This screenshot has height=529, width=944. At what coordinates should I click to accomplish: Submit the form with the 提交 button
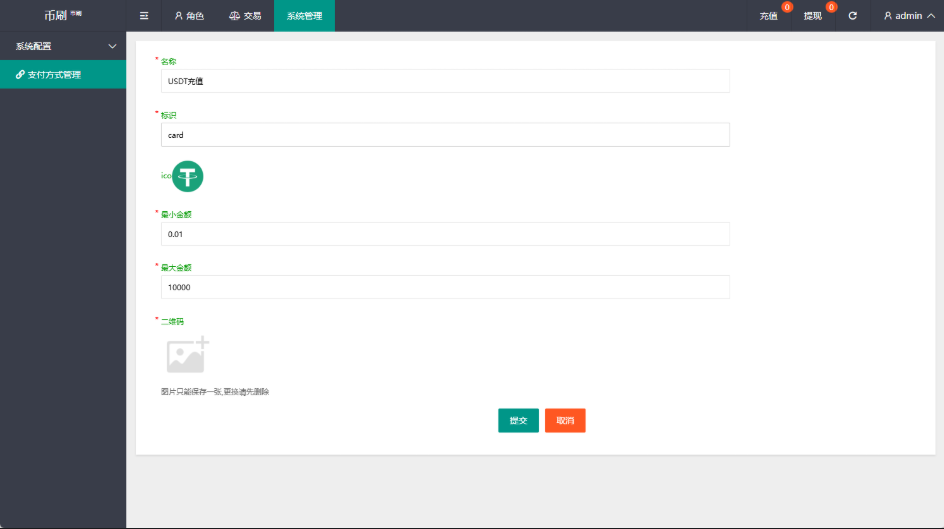coord(518,421)
